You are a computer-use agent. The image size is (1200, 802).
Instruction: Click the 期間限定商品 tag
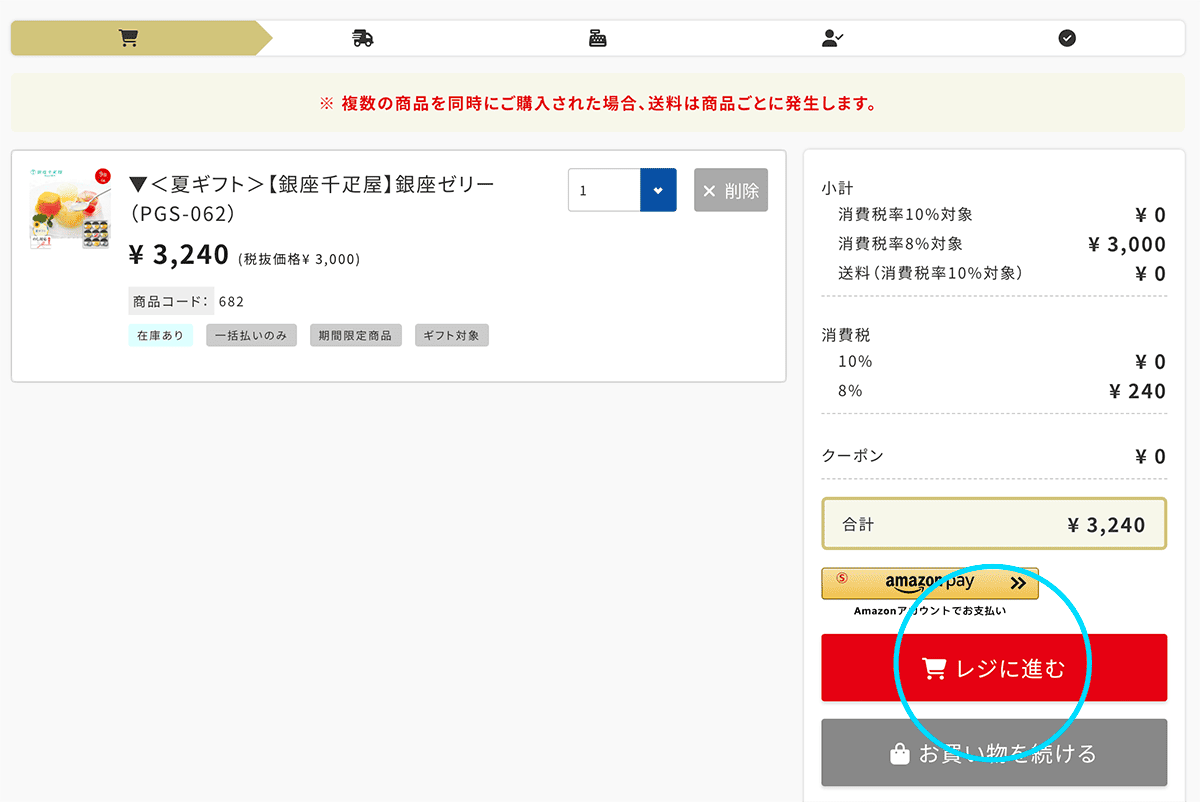355,335
